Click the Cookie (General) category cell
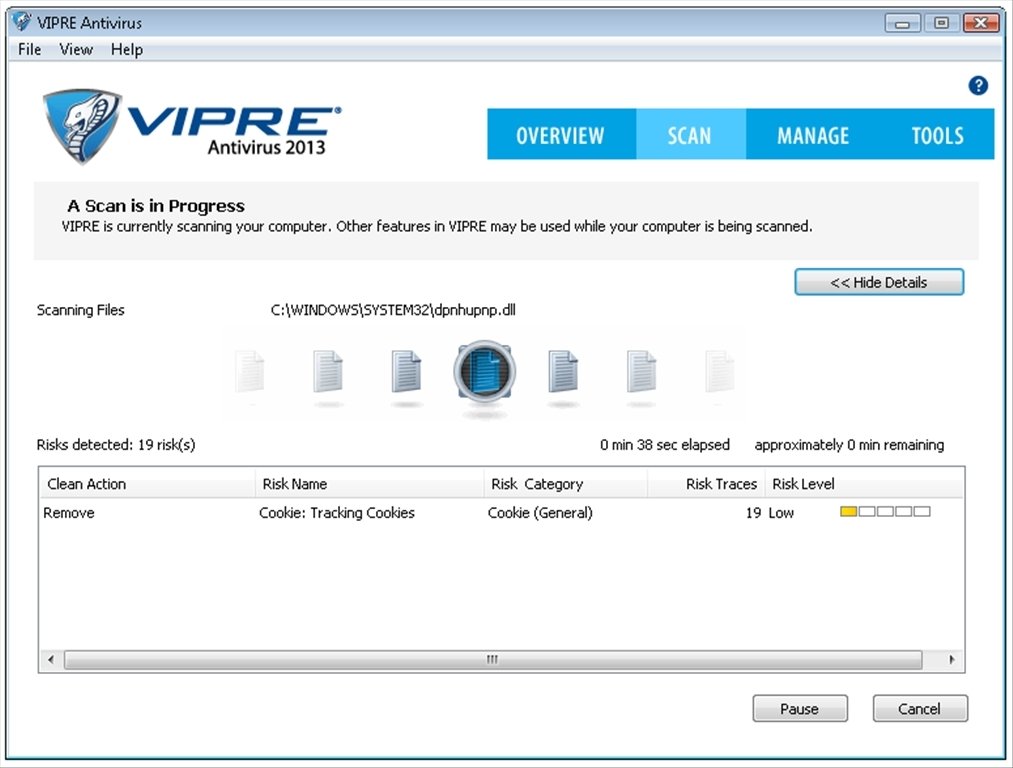 [540, 513]
